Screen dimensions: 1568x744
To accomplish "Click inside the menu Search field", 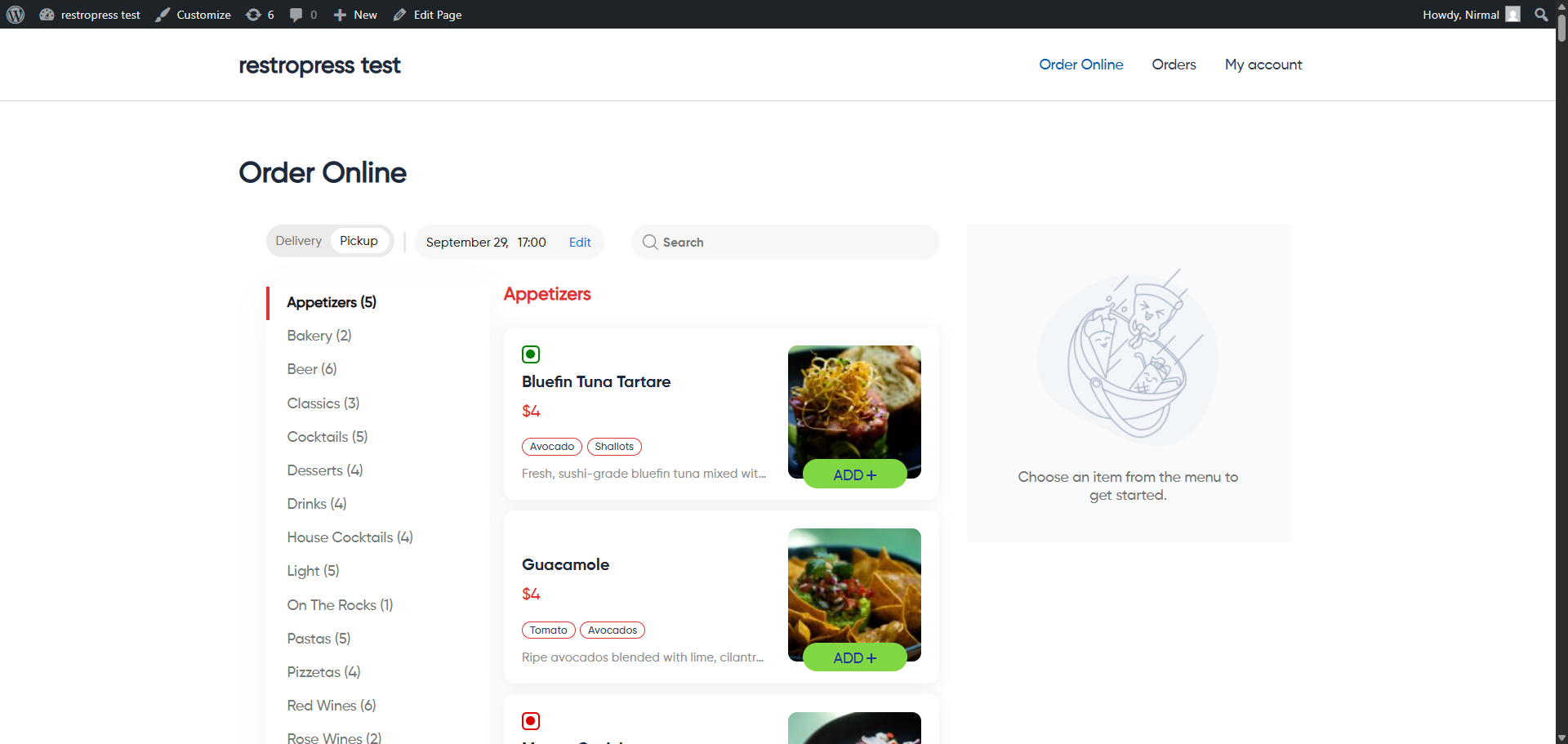I will [784, 242].
